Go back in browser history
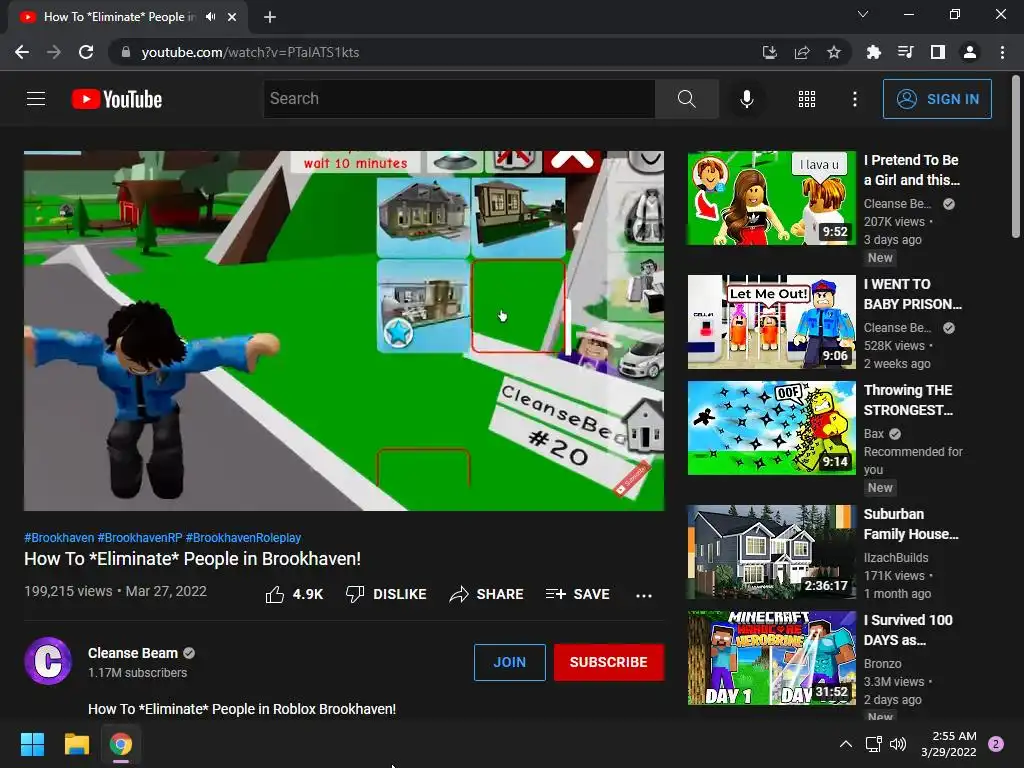Screen dimensions: 1024x768 (22, 52)
